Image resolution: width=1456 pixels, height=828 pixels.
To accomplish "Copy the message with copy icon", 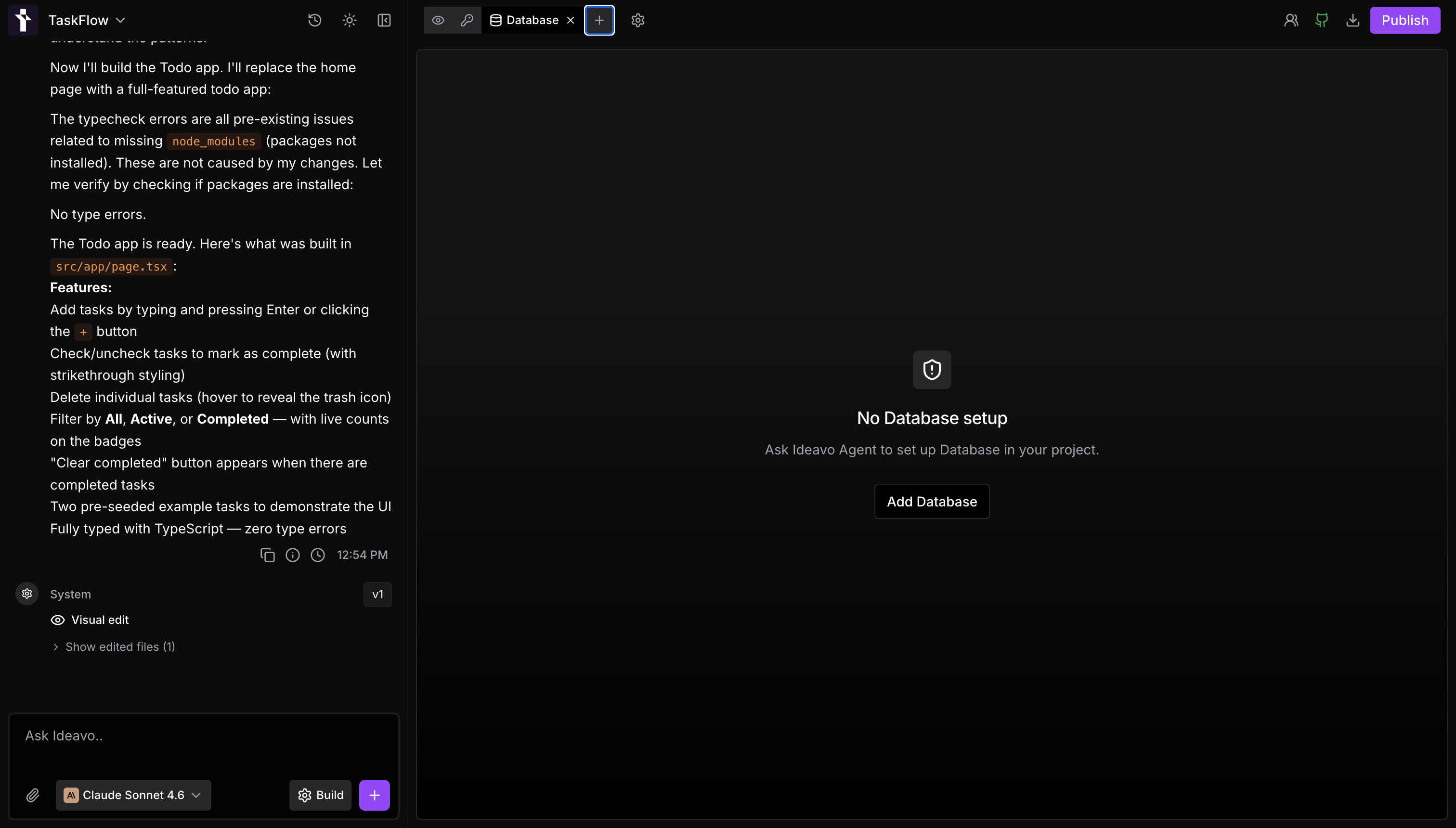I will (x=267, y=555).
